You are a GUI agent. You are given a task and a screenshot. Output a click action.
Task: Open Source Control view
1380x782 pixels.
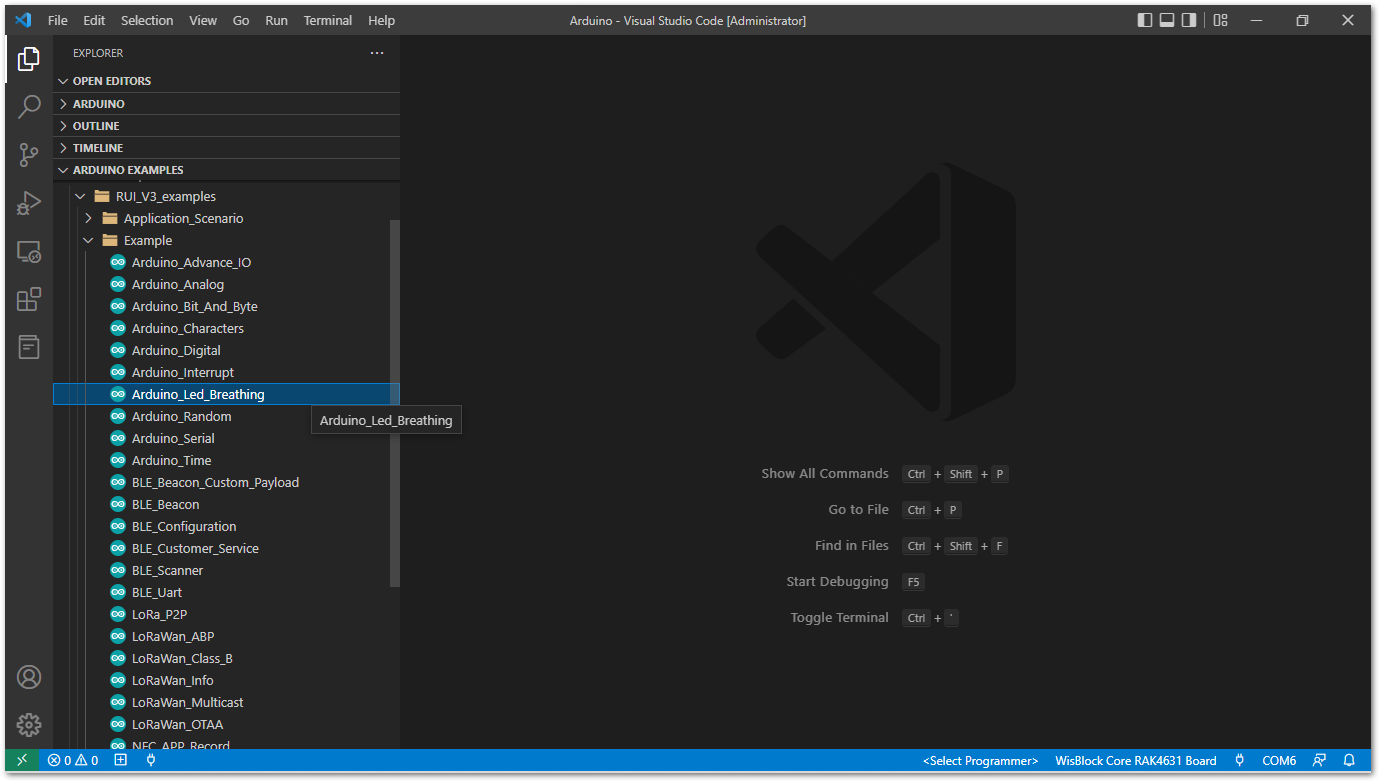pos(29,154)
